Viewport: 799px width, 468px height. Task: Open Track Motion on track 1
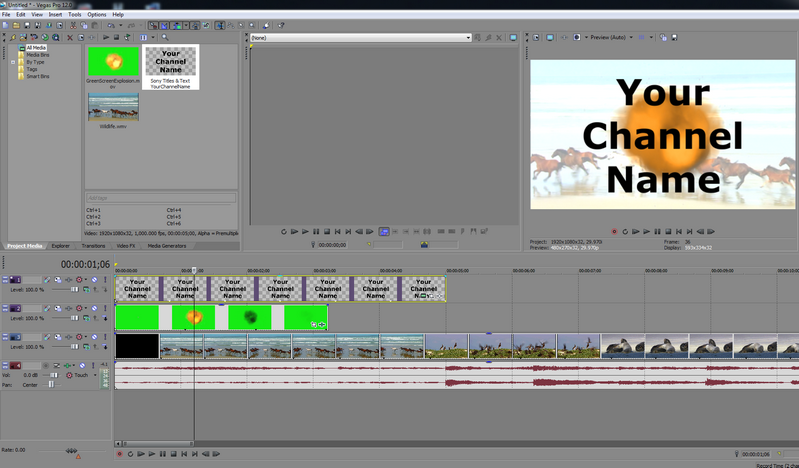(58, 279)
